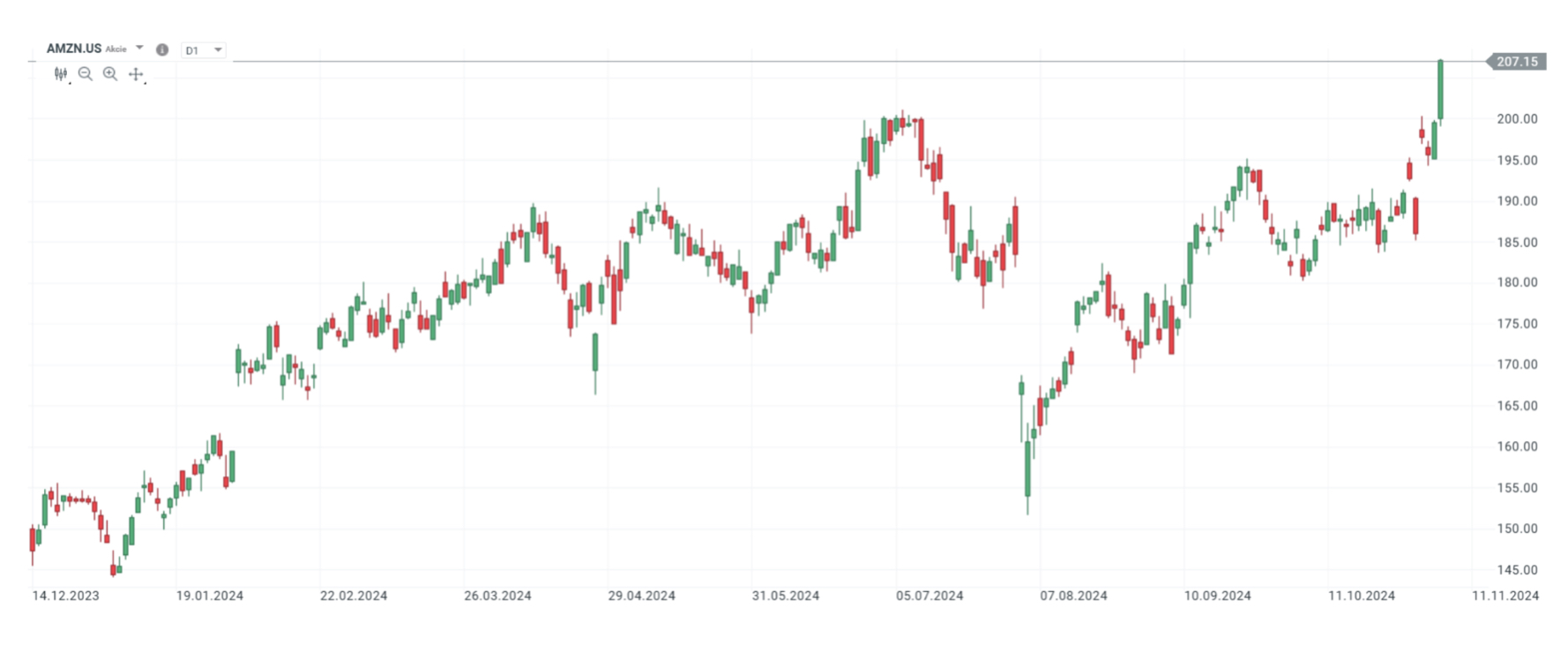Click the Akcie label beside the symbol
This screenshot has width=1568, height=653.
click(116, 49)
